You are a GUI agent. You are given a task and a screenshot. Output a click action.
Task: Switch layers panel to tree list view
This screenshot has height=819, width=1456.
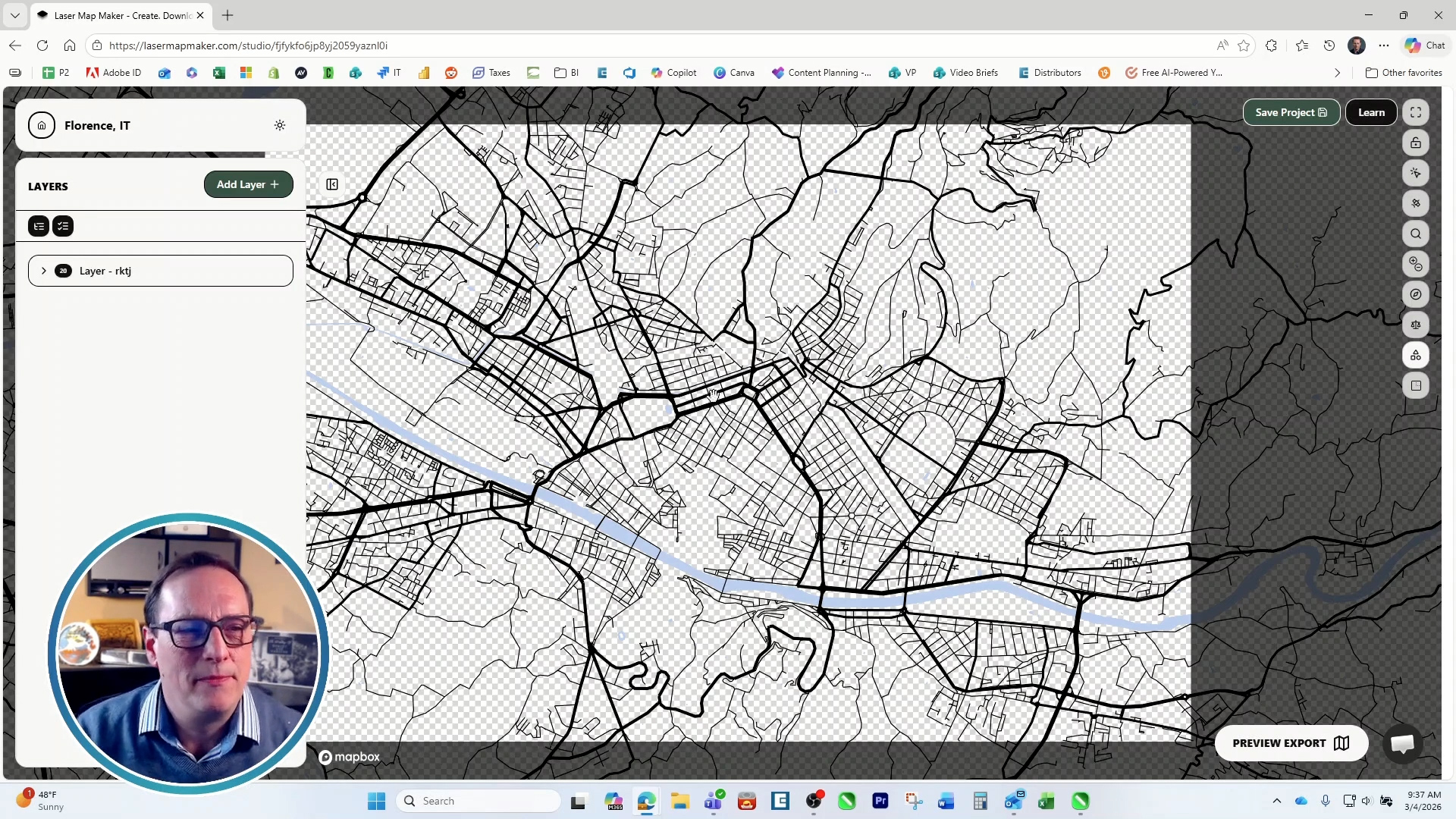click(x=38, y=226)
